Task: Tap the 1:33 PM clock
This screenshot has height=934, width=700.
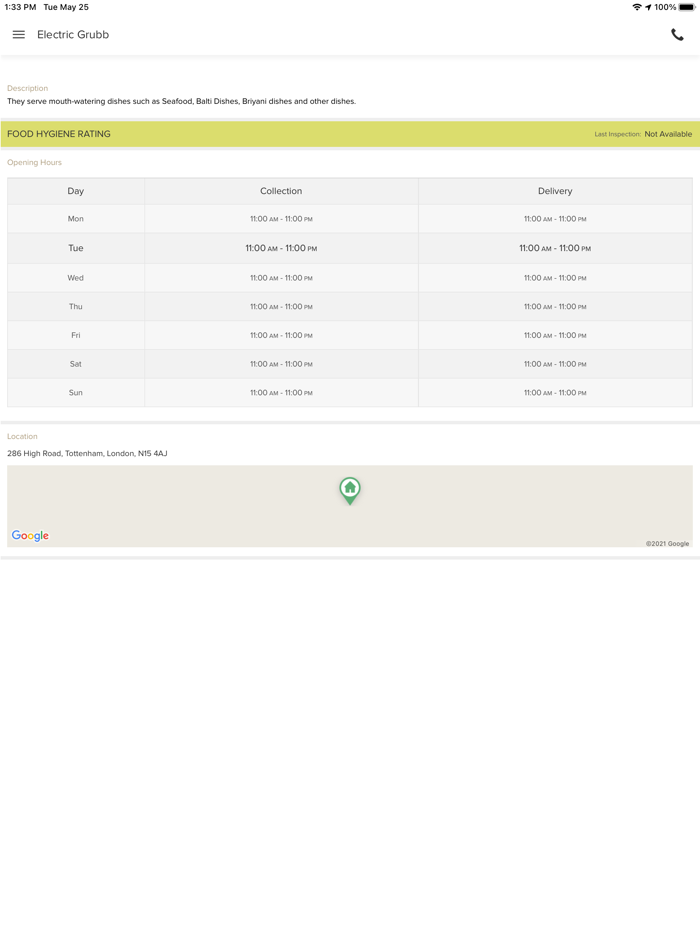Action: point(20,7)
